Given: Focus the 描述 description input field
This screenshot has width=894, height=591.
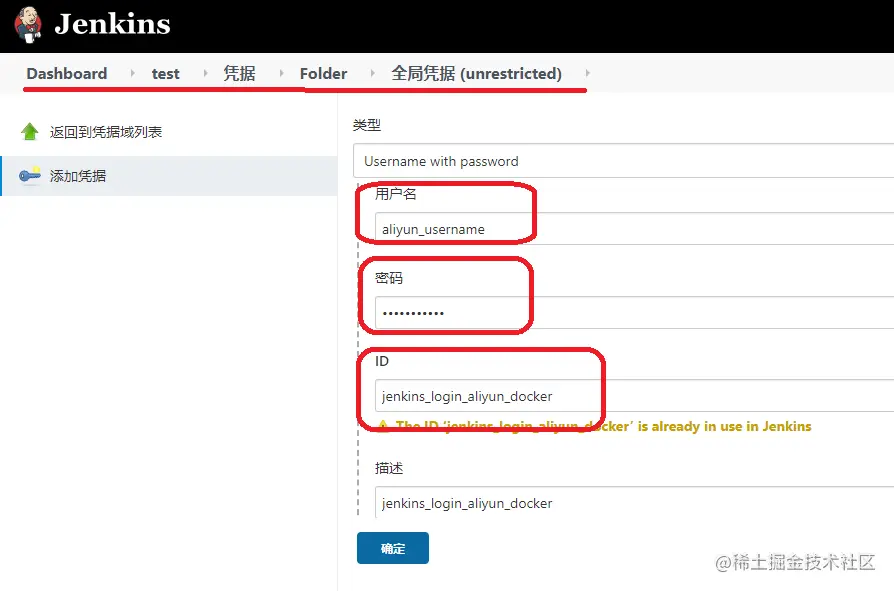Looking at the screenshot, I should [x=634, y=503].
